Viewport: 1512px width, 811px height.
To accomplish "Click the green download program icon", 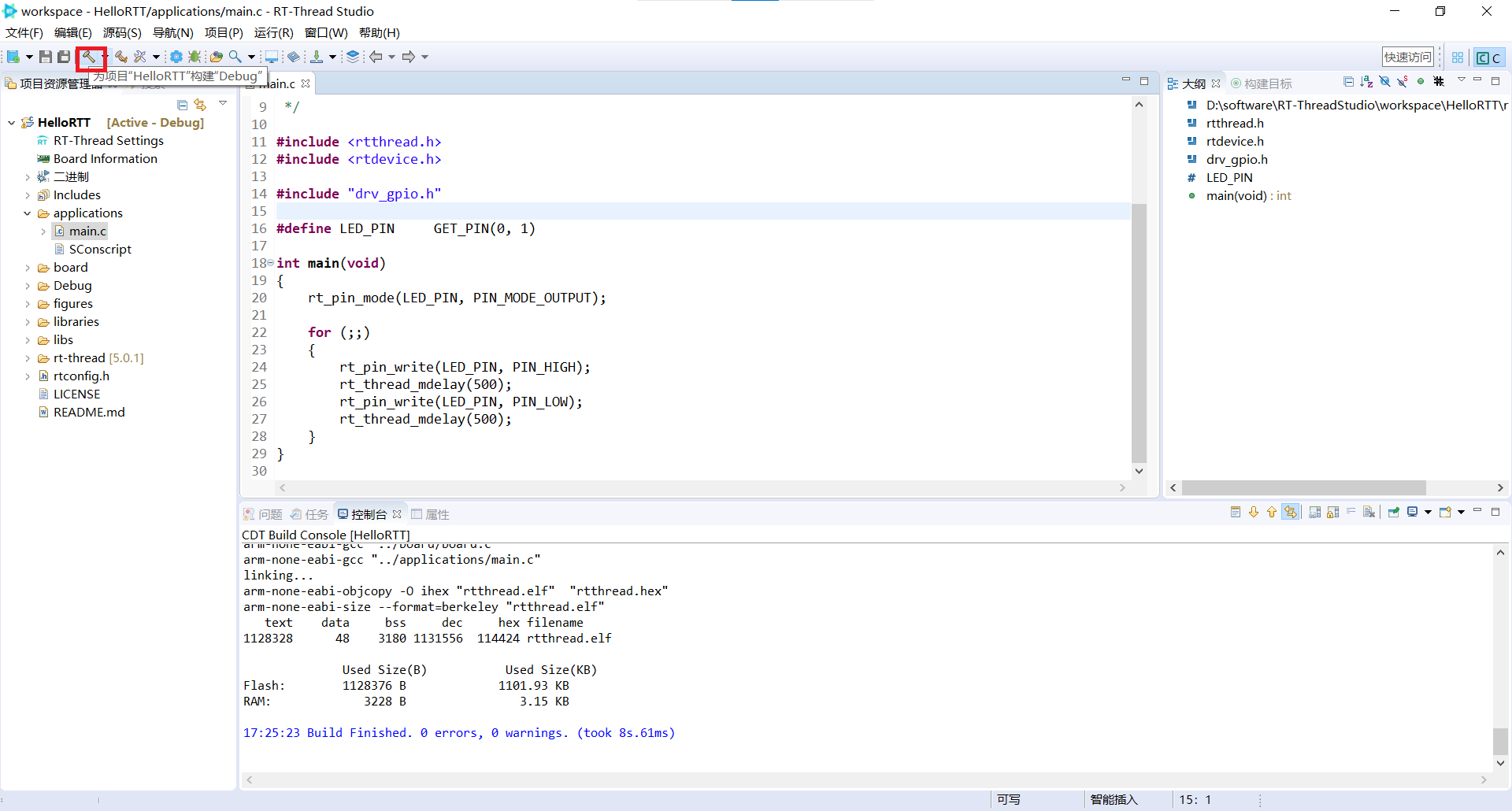I will click(x=317, y=57).
